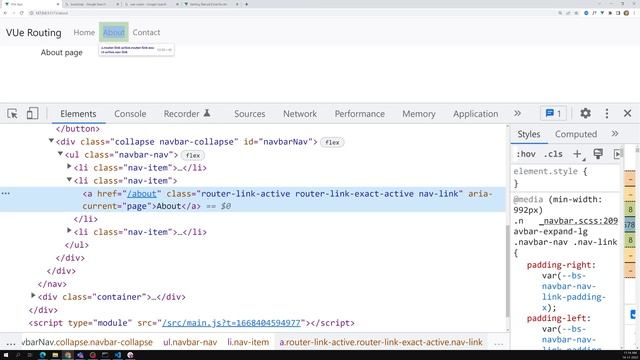Select the Computed pane tab
Viewport: 640px width, 360px height.
576,134
